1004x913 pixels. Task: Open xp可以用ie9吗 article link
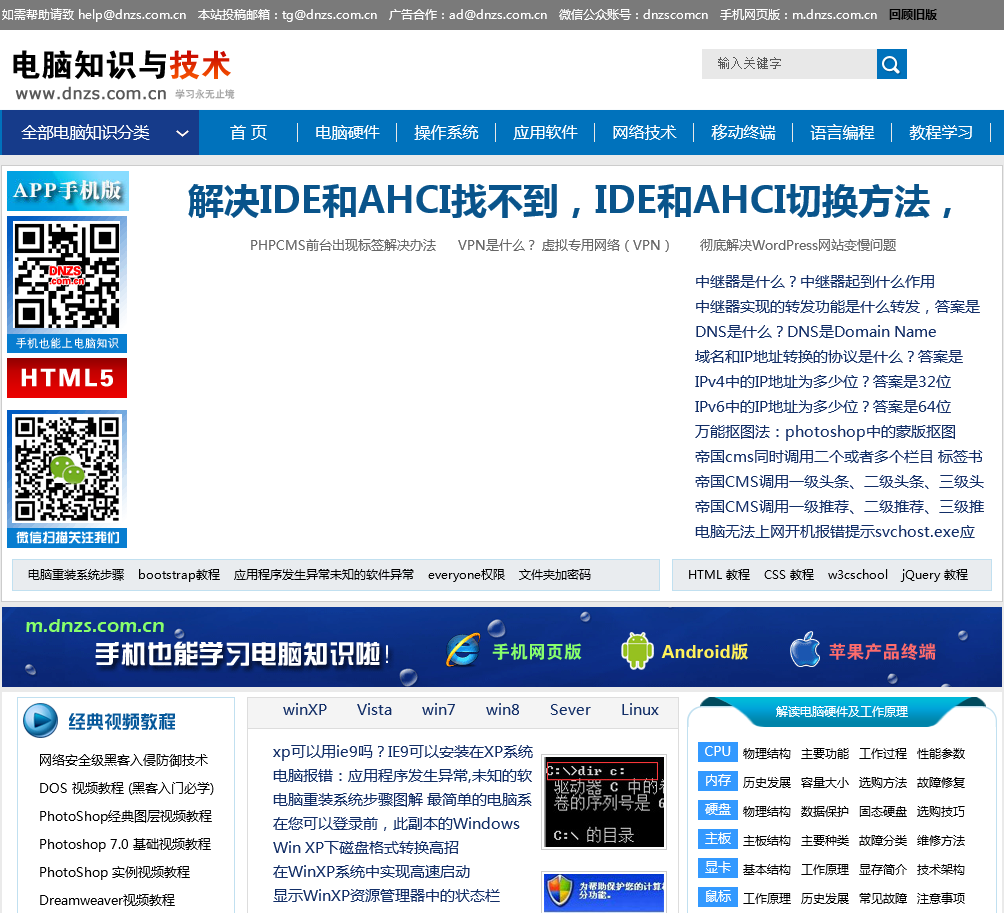[x=403, y=752]
